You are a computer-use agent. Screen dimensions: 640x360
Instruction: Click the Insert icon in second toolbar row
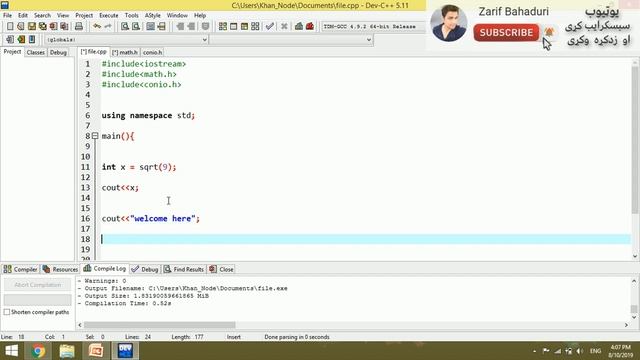[10, 40]
